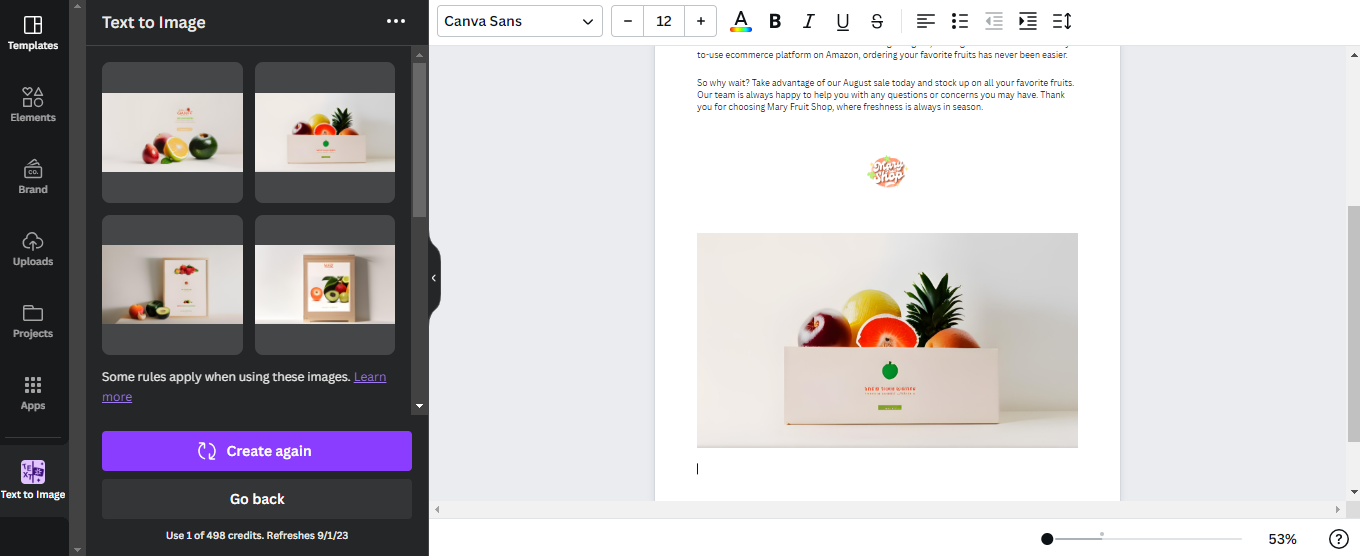Toggle strikethrough formatting

pos(877,21)
